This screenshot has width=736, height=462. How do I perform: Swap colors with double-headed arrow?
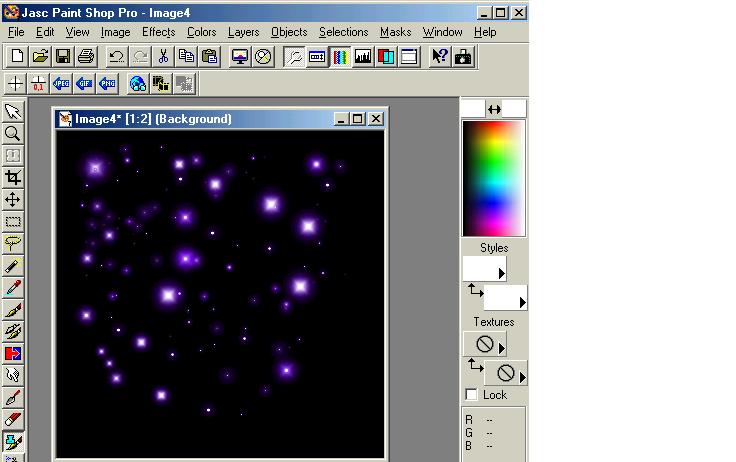click(x=494, y=109)
